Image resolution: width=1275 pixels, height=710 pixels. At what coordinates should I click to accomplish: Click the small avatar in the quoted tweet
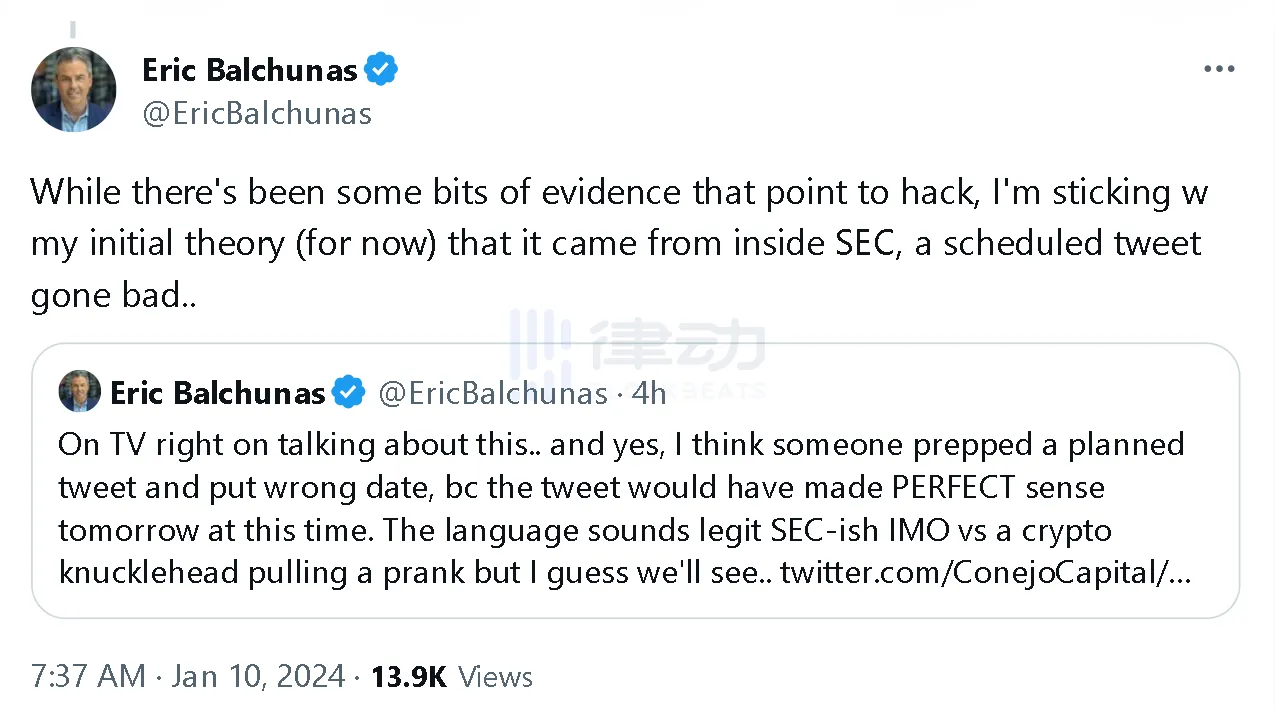pyautogui.click(x=80, y=391)
